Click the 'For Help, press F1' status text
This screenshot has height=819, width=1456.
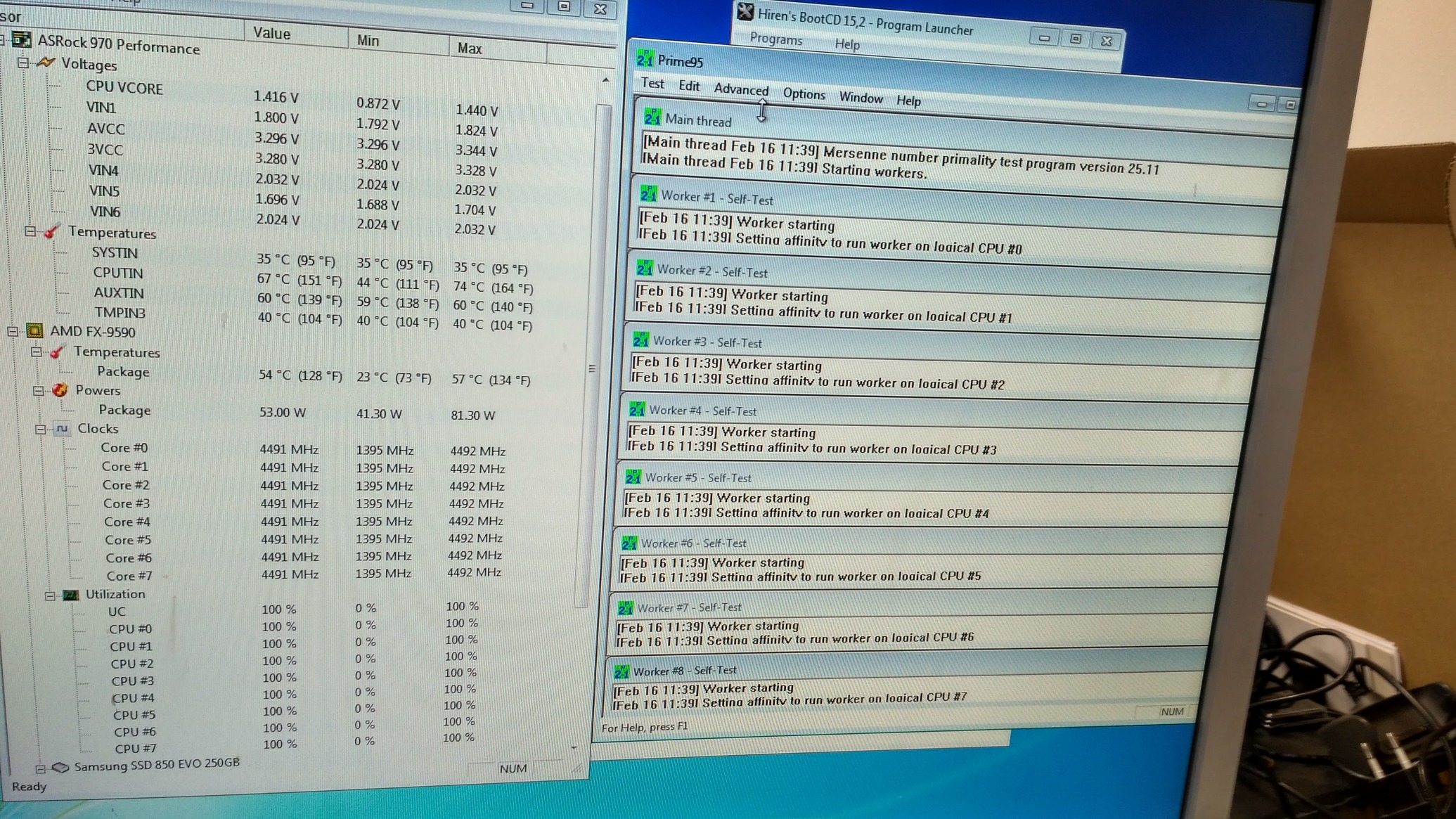coord(645,727)
